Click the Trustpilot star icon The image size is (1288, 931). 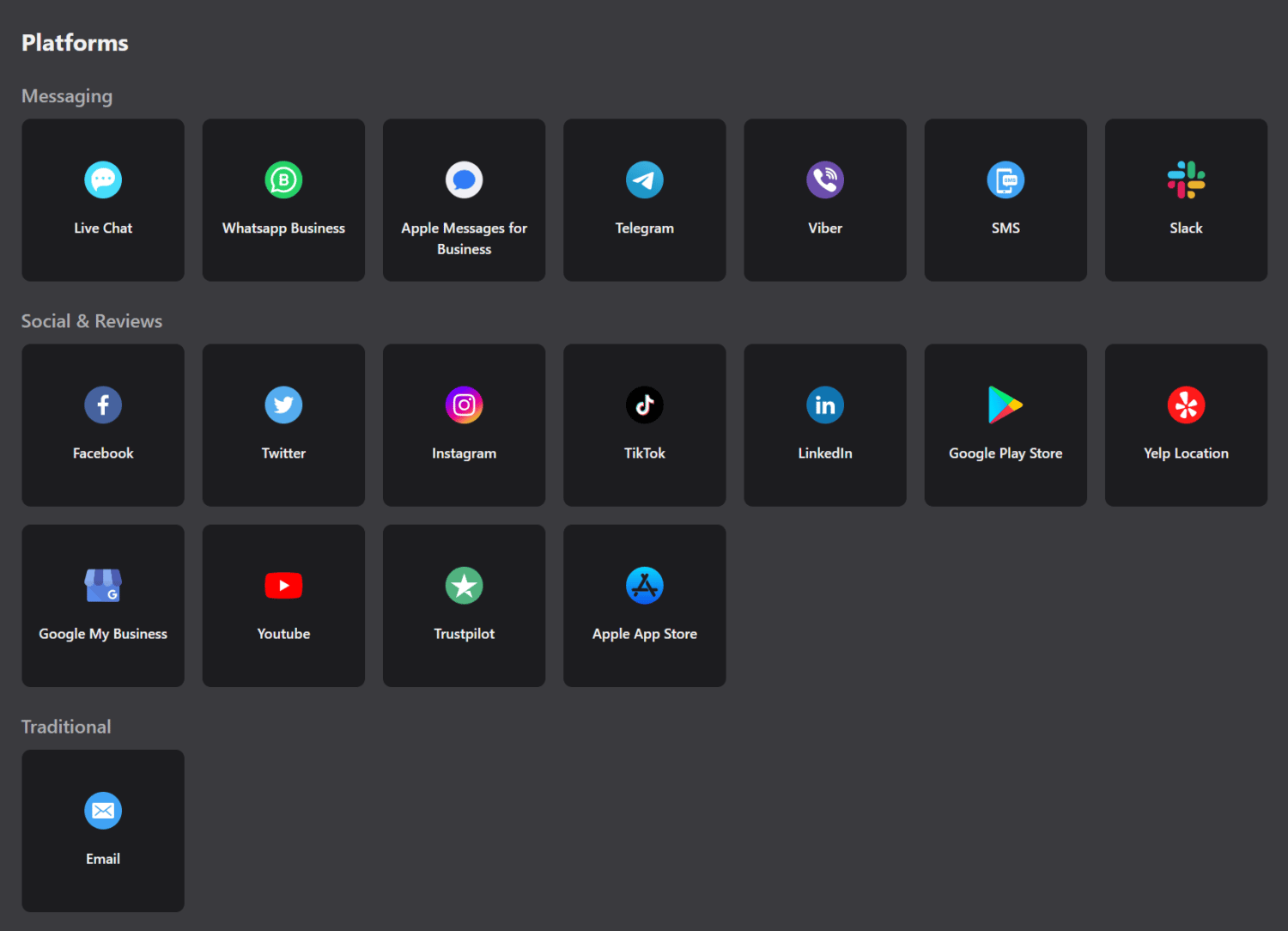coord(464,585)
